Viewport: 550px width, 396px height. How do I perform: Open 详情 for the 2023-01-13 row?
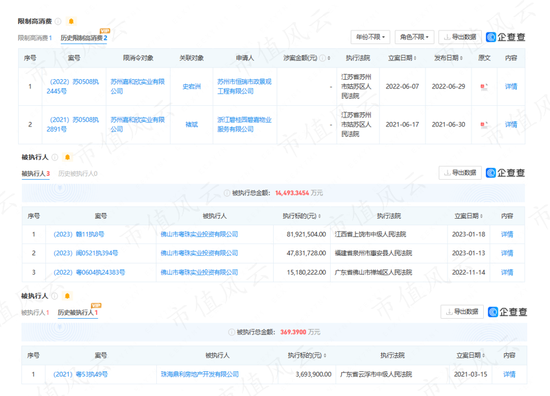pyautogui.click(x=507, y=253)
